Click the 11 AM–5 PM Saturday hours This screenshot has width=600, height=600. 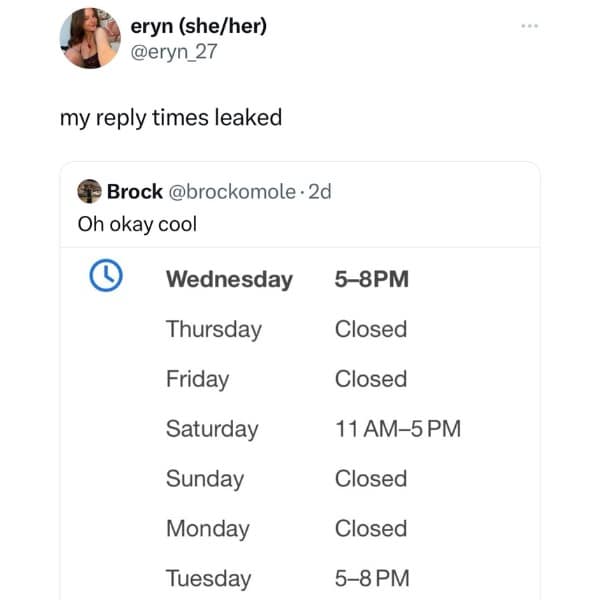point(398,429)
